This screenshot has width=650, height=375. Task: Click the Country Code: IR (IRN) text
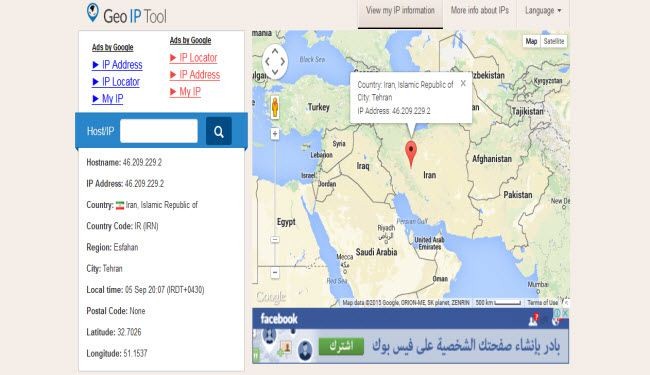[x=122, y=226]
